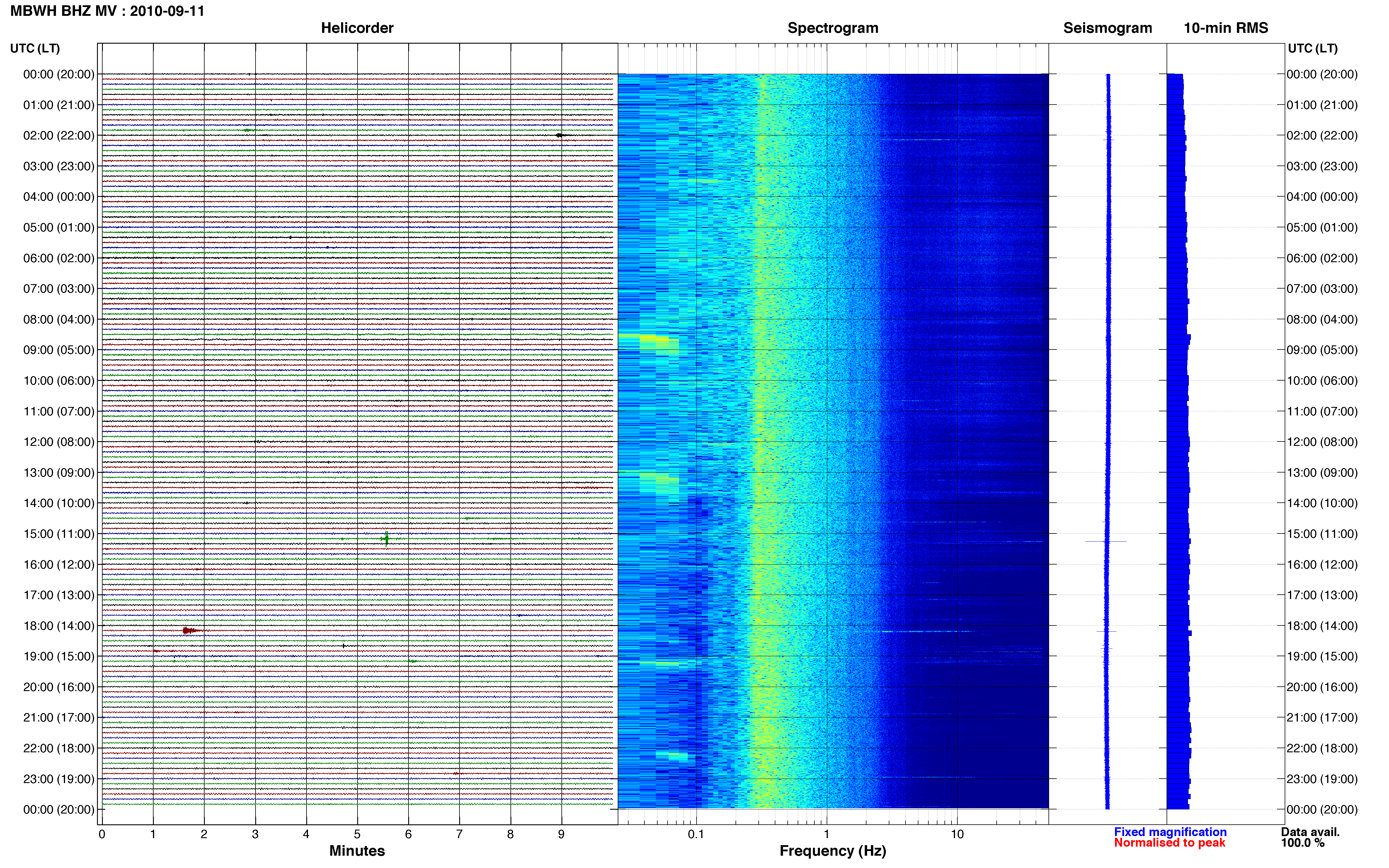Select the left 18:00 (14:00) time label

59,626
